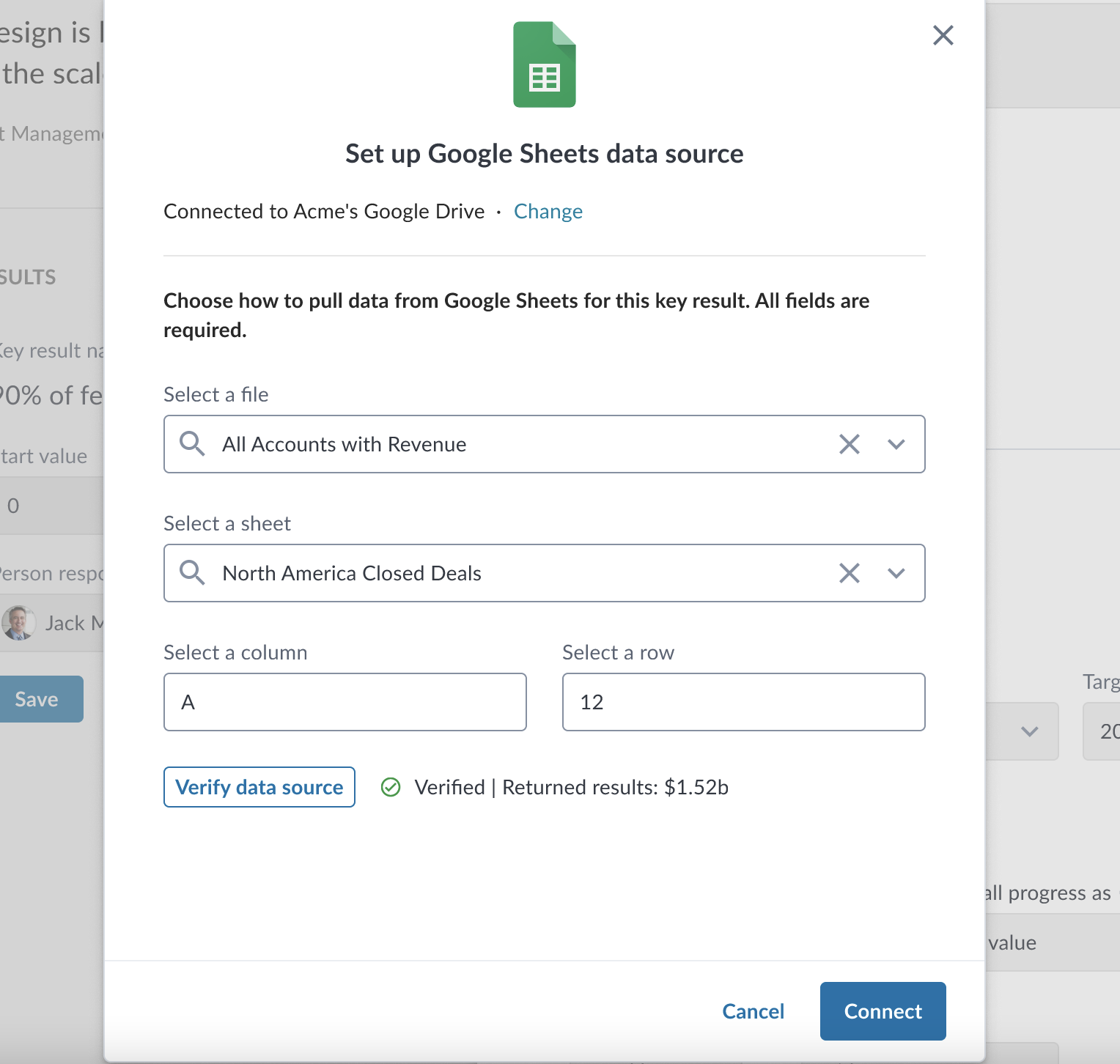
Task: Clear the North America Closed Deals selection
Action: (850, 573)
